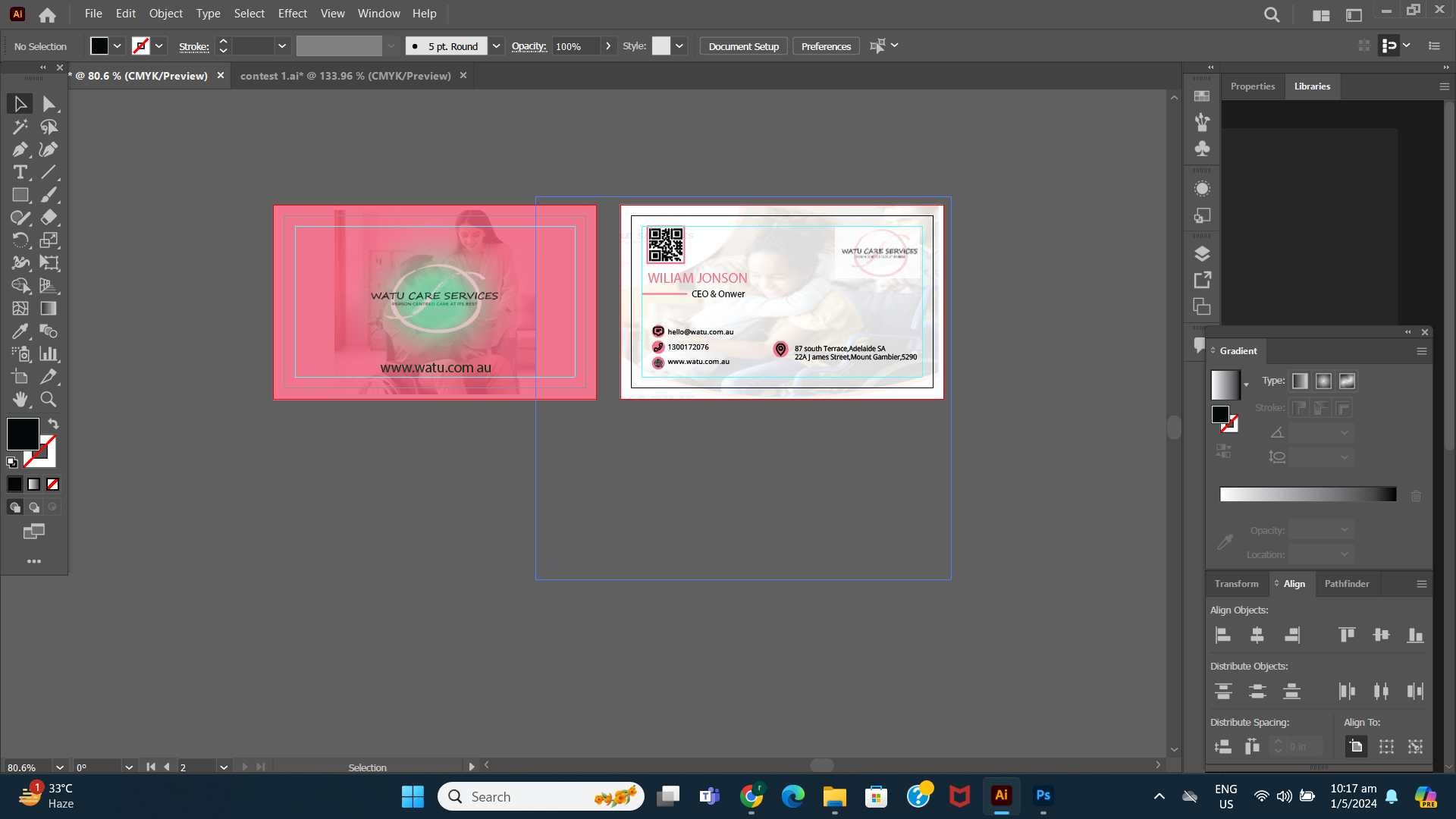Open the Layers panel from the right dock

(x=1201, y=253)
